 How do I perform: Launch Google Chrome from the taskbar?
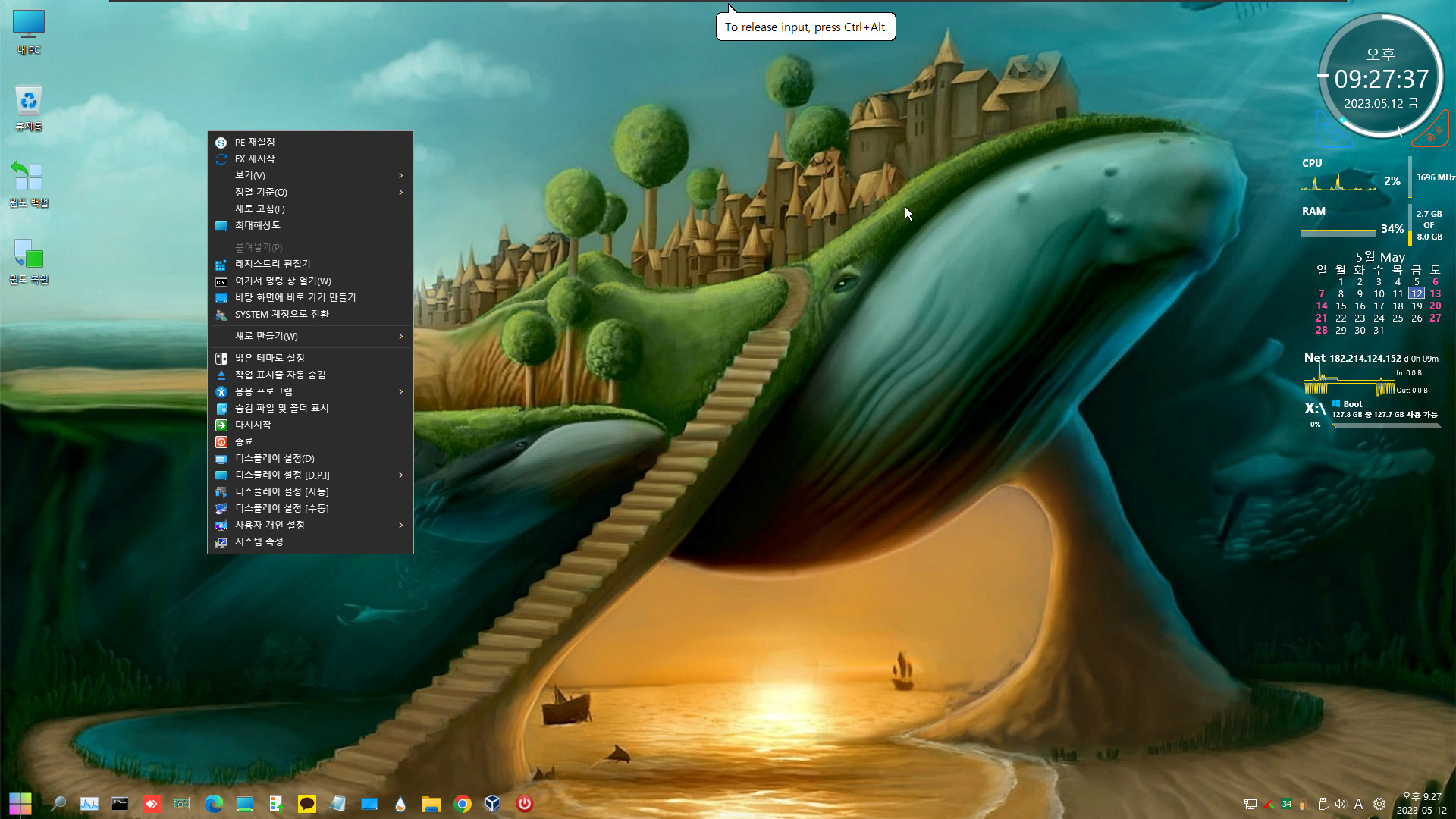coord(462,803)
